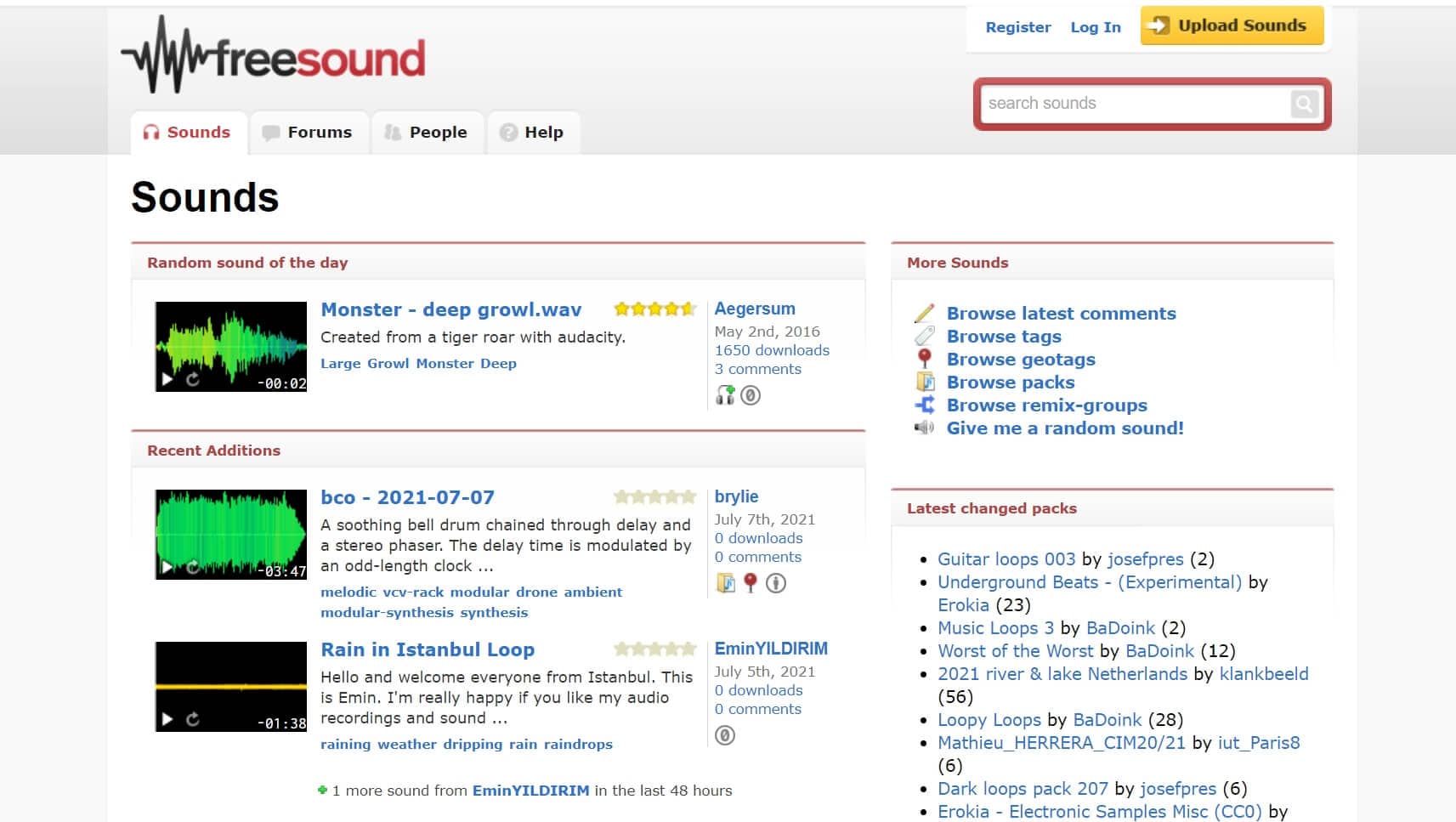Toggle loop on Rain in Istanbul player
Image resolution: width=1456 pixels, height=822 pixels.
point(193,719)
